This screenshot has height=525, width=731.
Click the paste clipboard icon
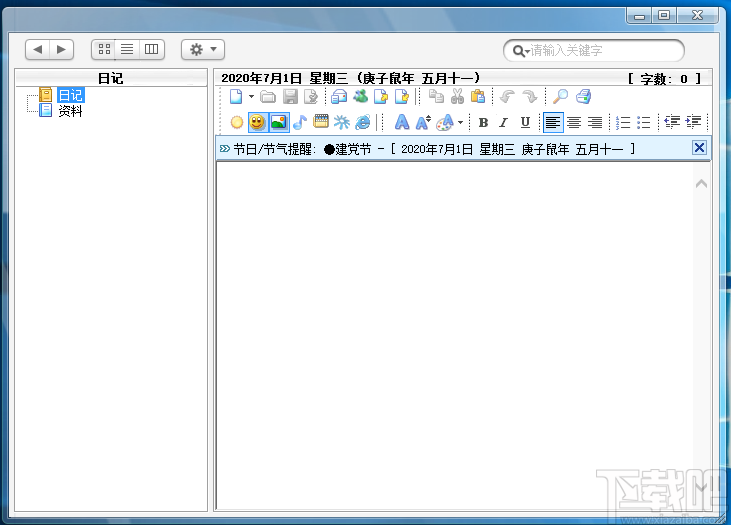478,97
